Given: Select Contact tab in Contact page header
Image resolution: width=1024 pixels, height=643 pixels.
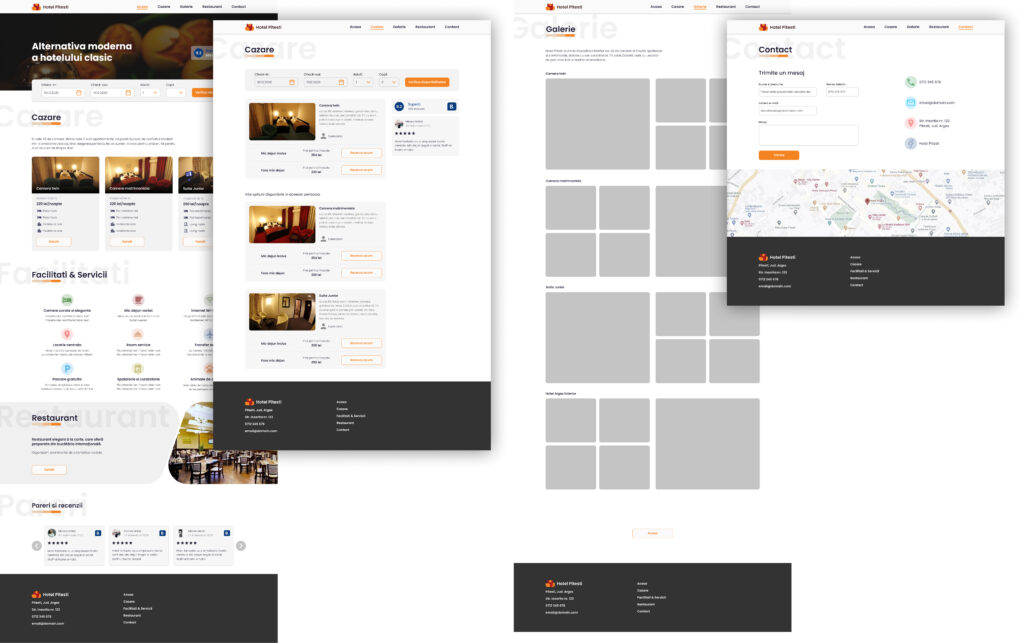Looking at the screenshot, I should click(965, 27).
